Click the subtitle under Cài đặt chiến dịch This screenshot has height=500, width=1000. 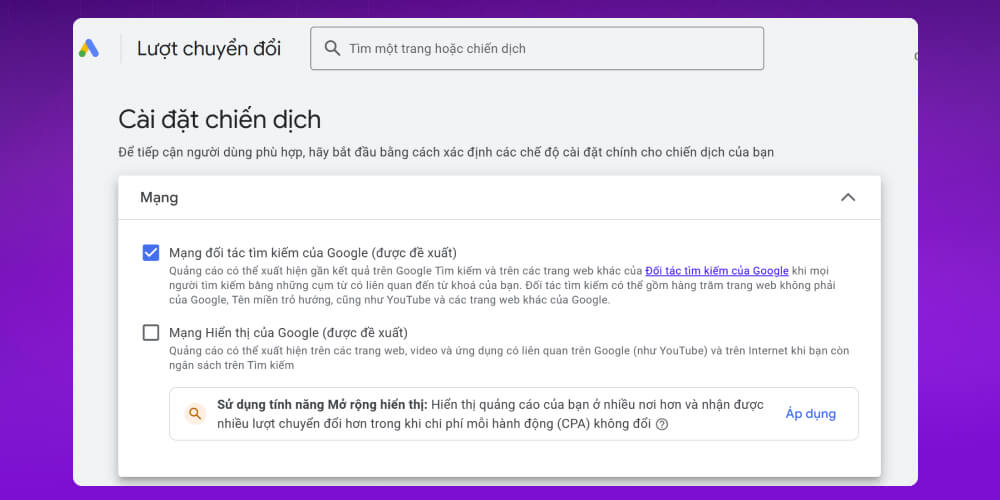[x=446, y=152]
